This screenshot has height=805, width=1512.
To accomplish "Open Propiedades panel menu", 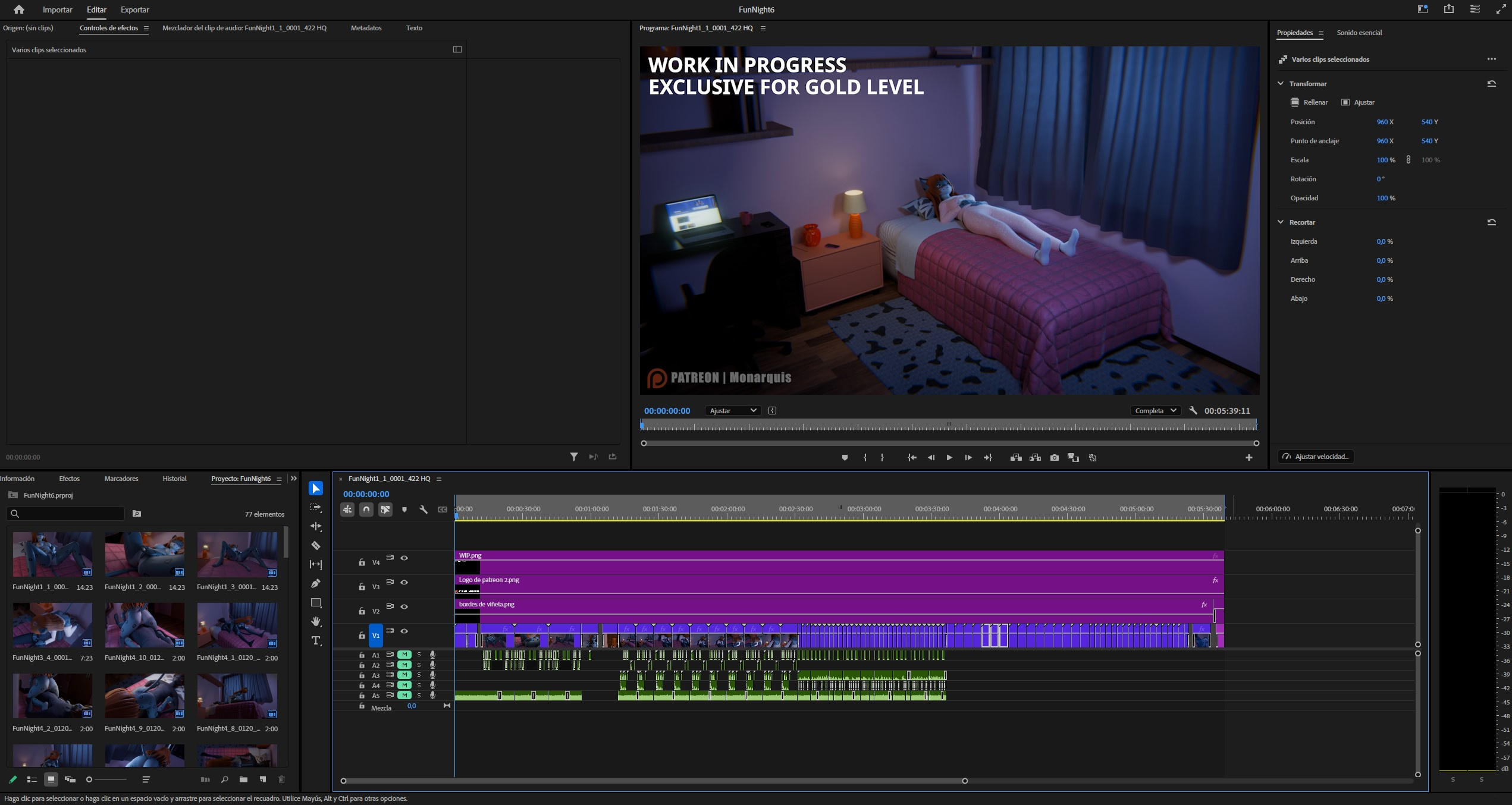I will click(x=1321, y=33).
